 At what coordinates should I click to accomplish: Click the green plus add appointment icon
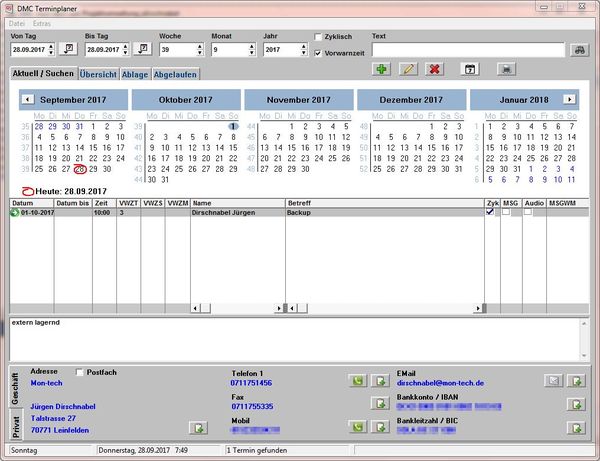click(381, 69)
